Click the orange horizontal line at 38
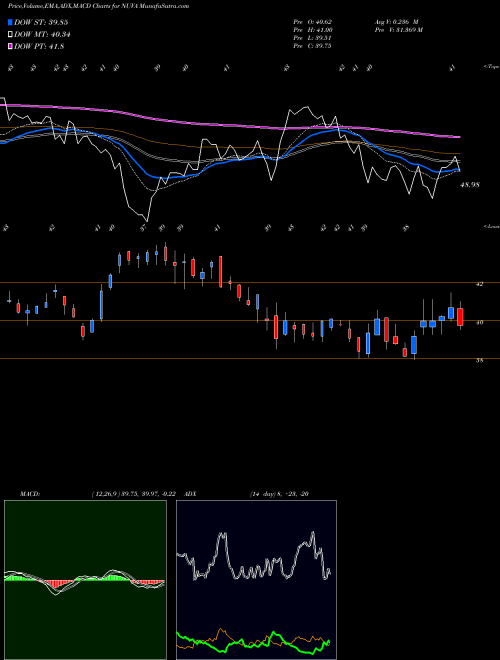This screenshot has width=500, height=660. pos(250,359)
